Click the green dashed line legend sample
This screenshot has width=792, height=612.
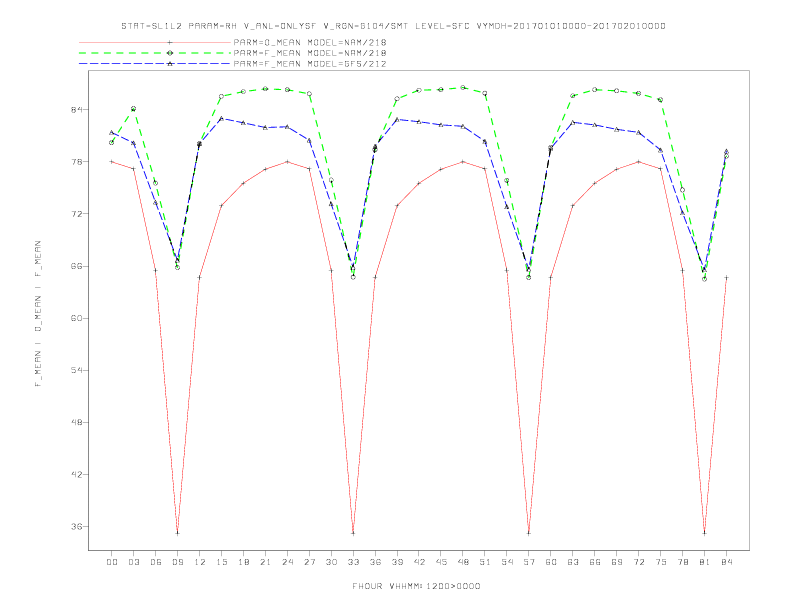(155, 53)
